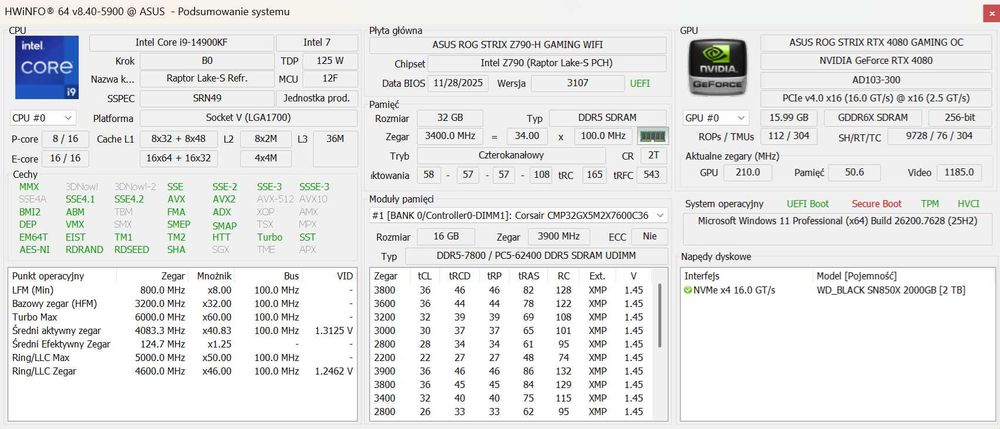Click the tRFC value 543
The height and width of the screenshot is (429, 1000).
(651, 175)
